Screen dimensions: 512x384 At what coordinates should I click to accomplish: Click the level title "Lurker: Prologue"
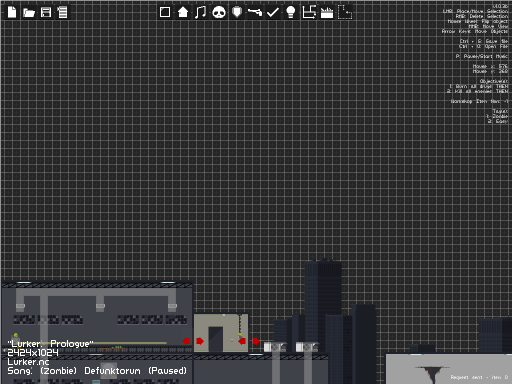click(50, 344)
